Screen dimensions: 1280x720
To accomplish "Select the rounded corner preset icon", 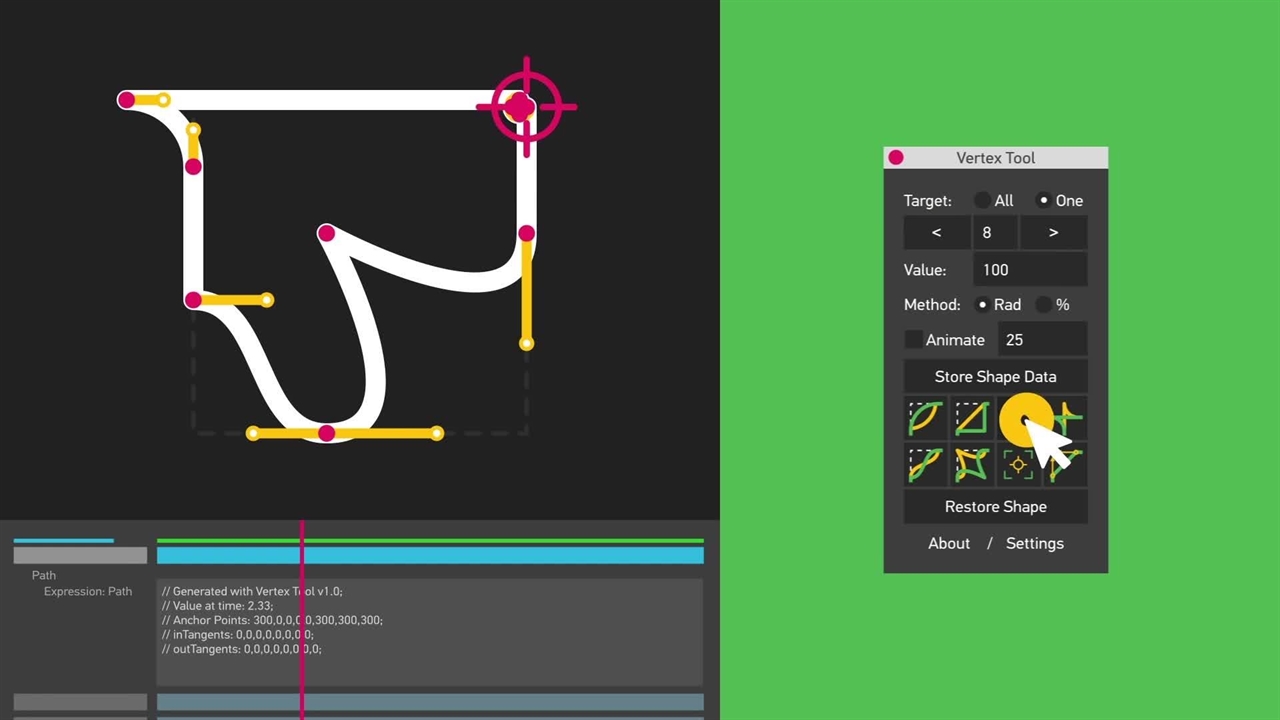I will tap(925, 418).
